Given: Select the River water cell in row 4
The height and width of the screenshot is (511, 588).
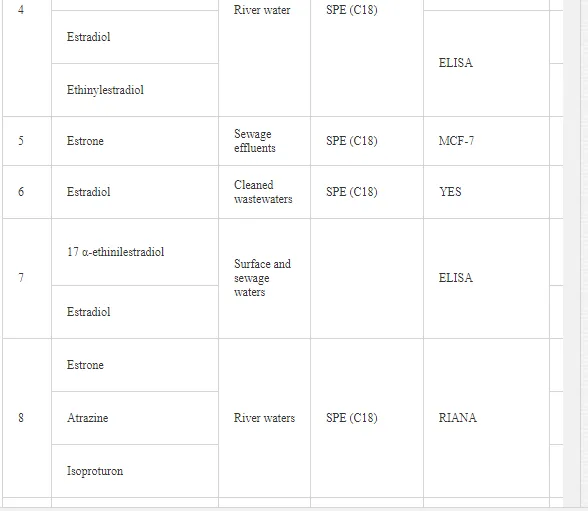Looking at the screenshot, I should (264, 58).
